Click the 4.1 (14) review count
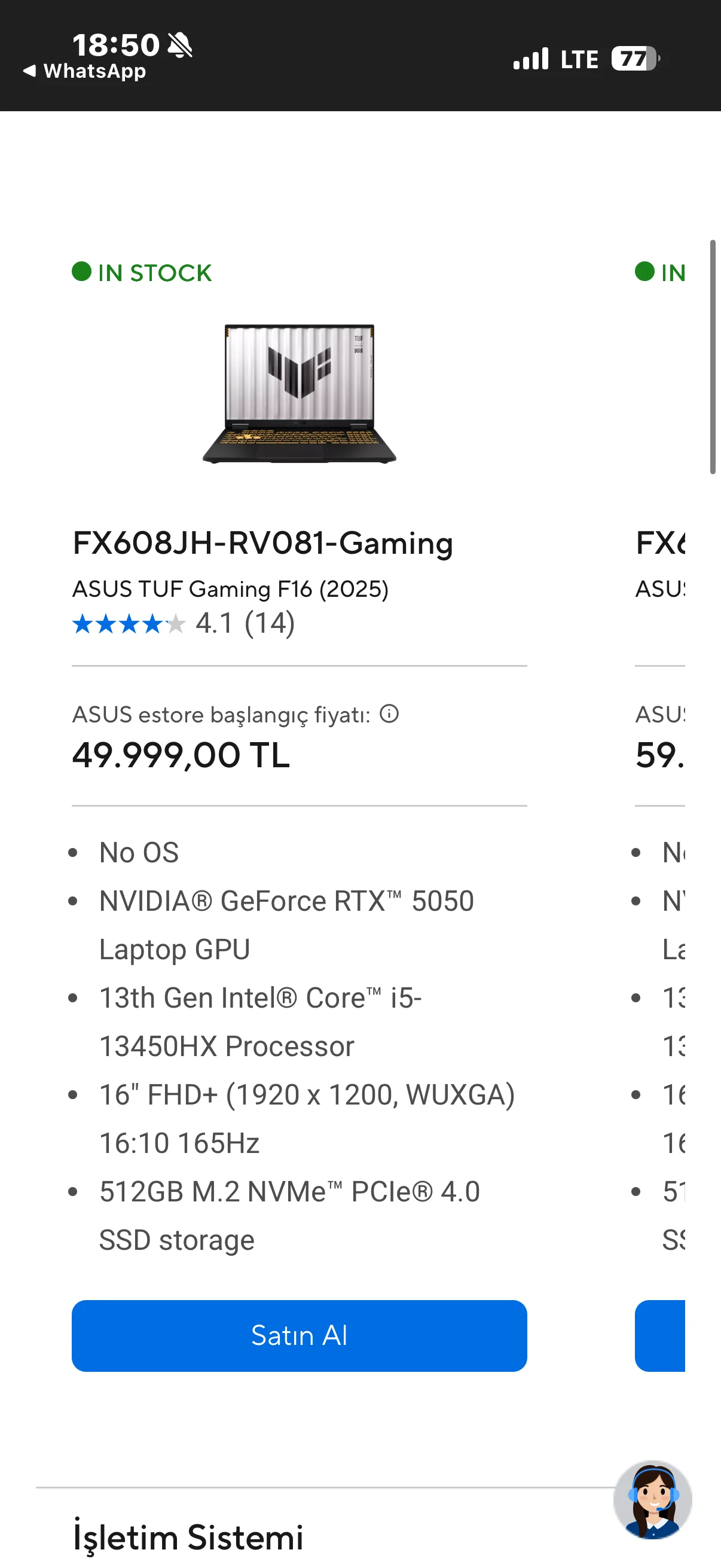This screenshot has width=721, height=1568. [245, 623]
